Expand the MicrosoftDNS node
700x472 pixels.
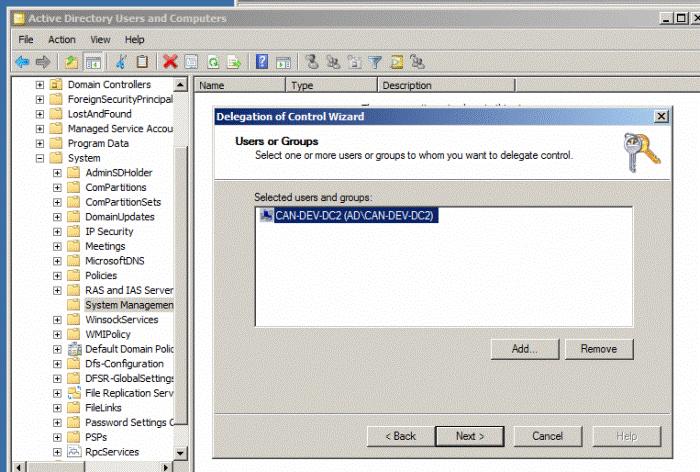click(x=57, y=261)
